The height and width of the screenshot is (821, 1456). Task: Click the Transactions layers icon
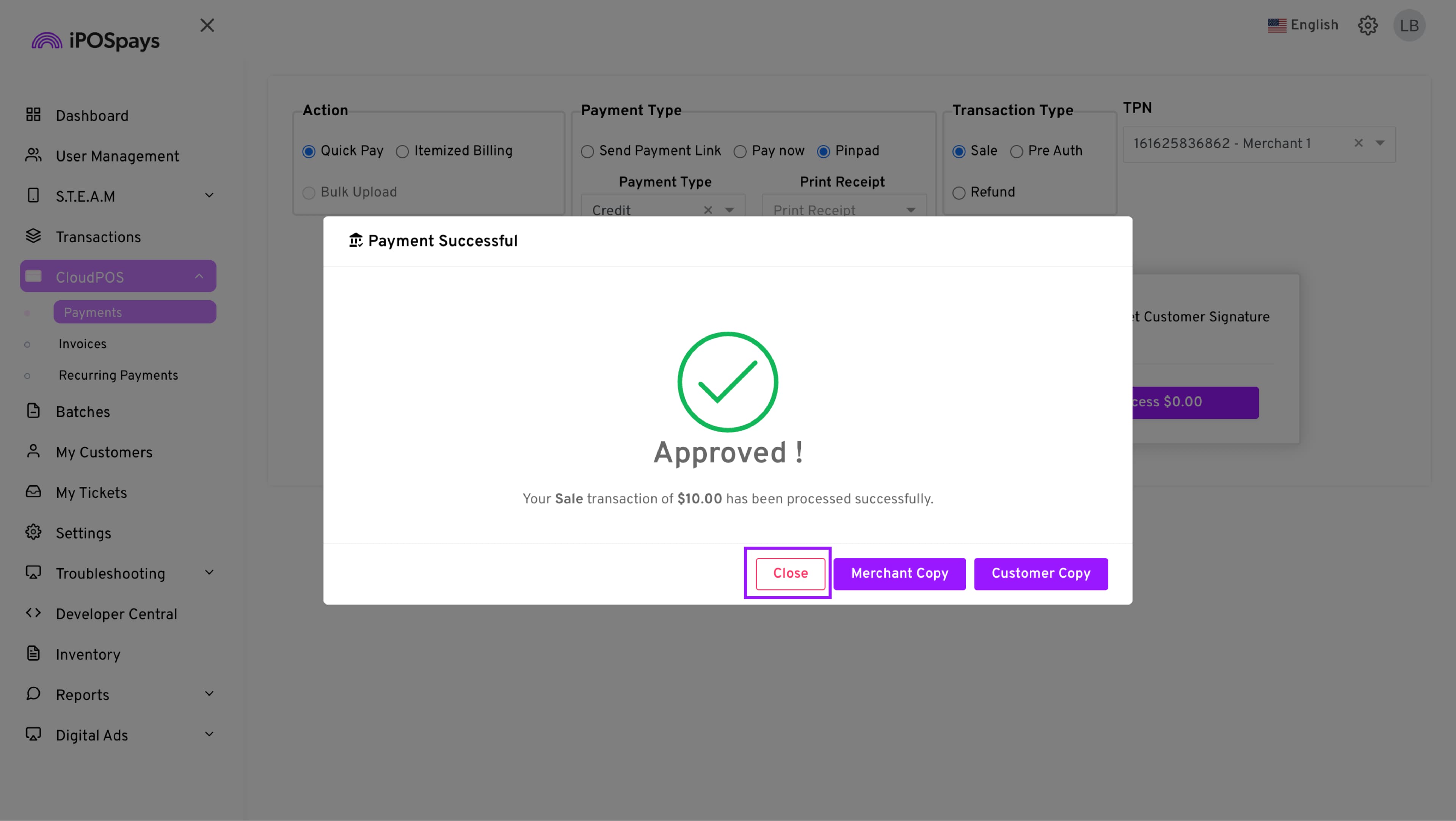tap(33, 236)
